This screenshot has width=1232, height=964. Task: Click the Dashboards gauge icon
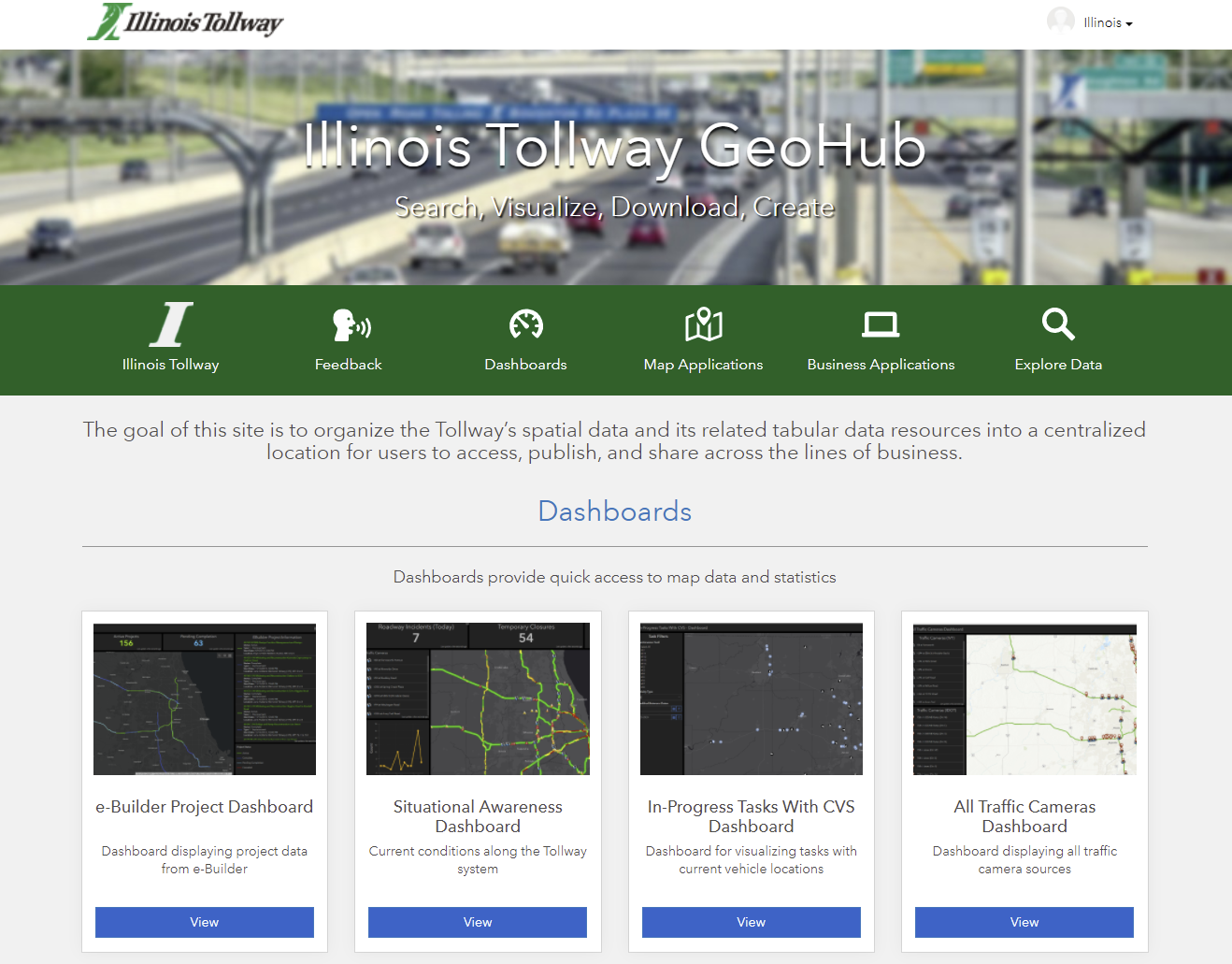(x=526, y=324)
